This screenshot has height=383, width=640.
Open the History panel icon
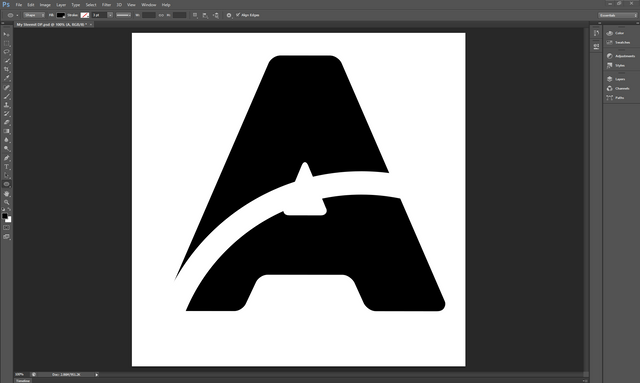(596, 33)
